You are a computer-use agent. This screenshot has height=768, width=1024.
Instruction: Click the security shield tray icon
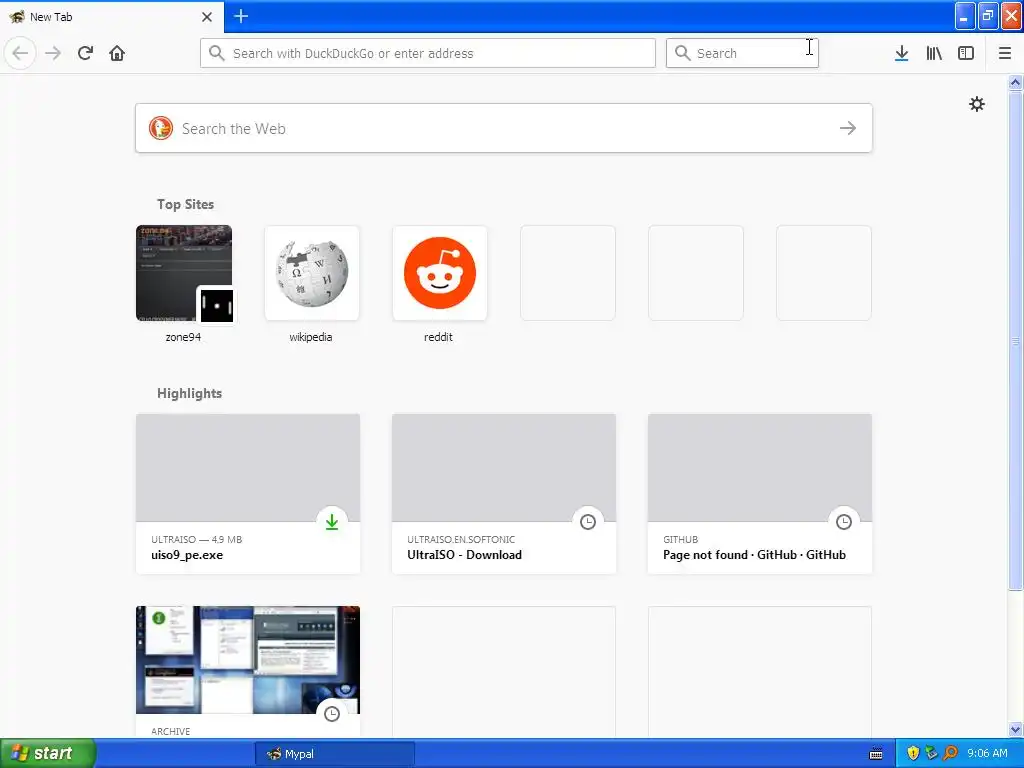[913, 753]
